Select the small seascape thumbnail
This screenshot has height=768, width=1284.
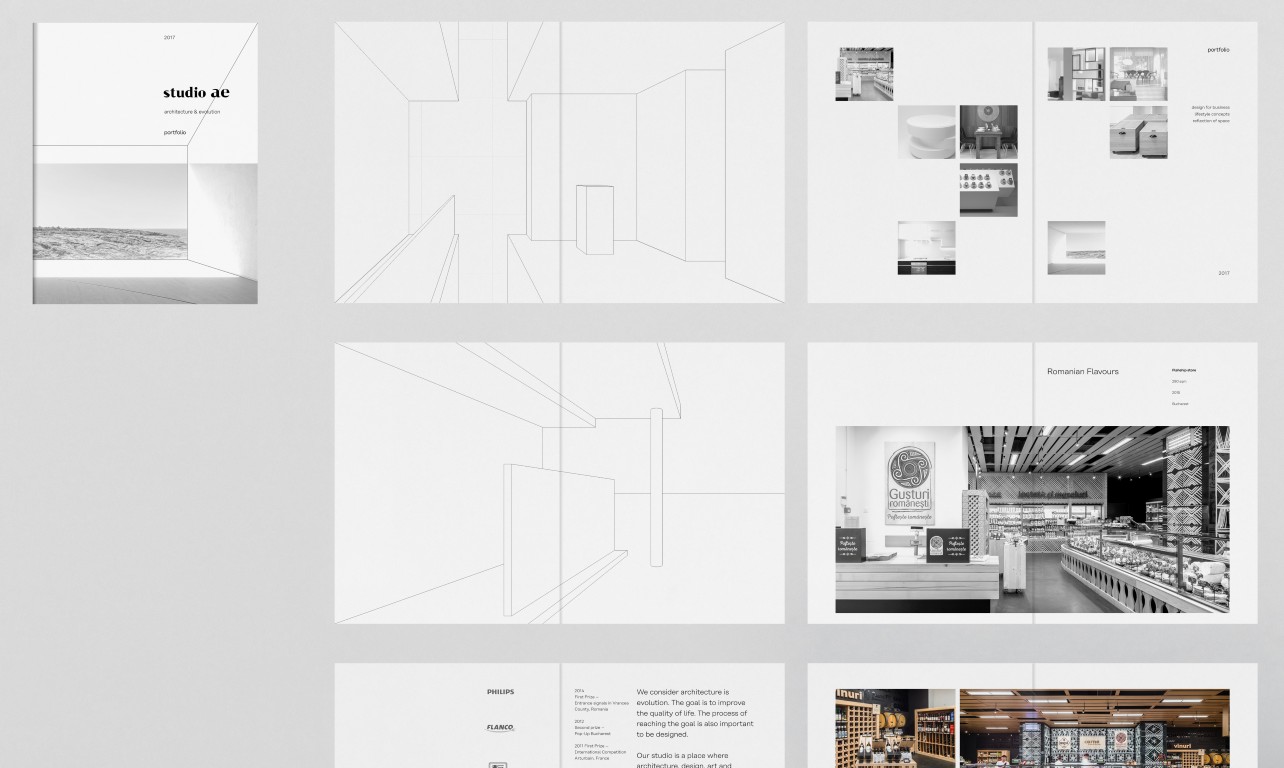(1076, 248)
